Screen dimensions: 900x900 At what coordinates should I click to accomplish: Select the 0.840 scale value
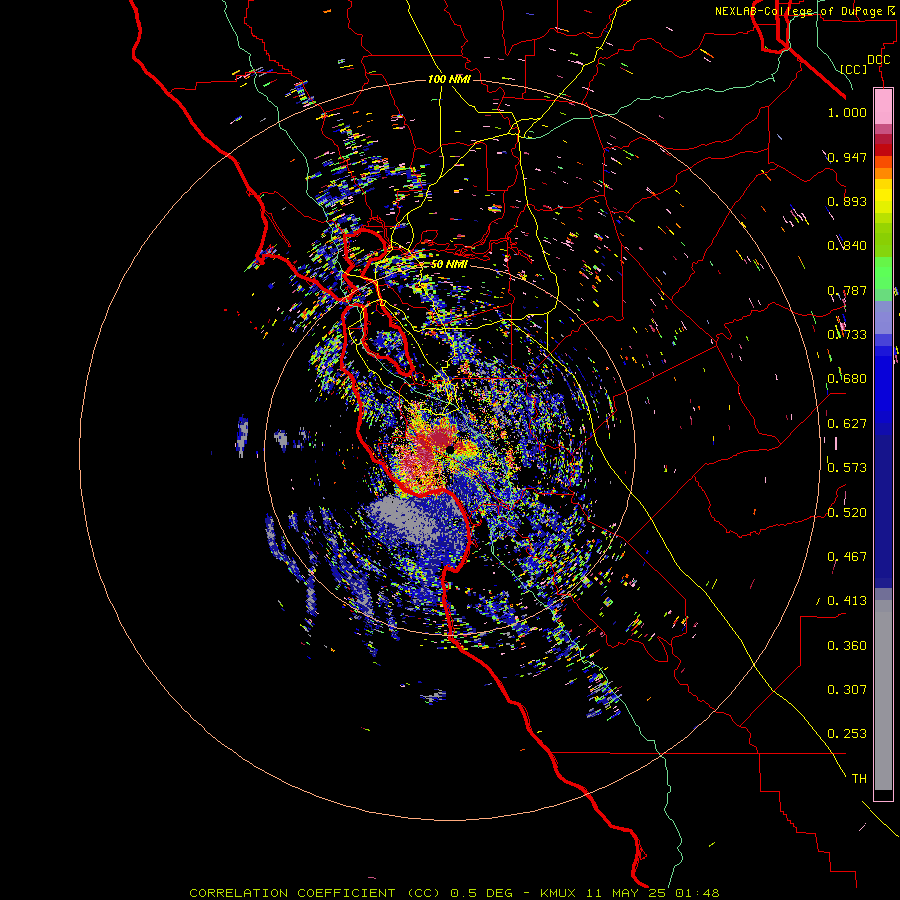pyautogui.click(x=847, y=246)
